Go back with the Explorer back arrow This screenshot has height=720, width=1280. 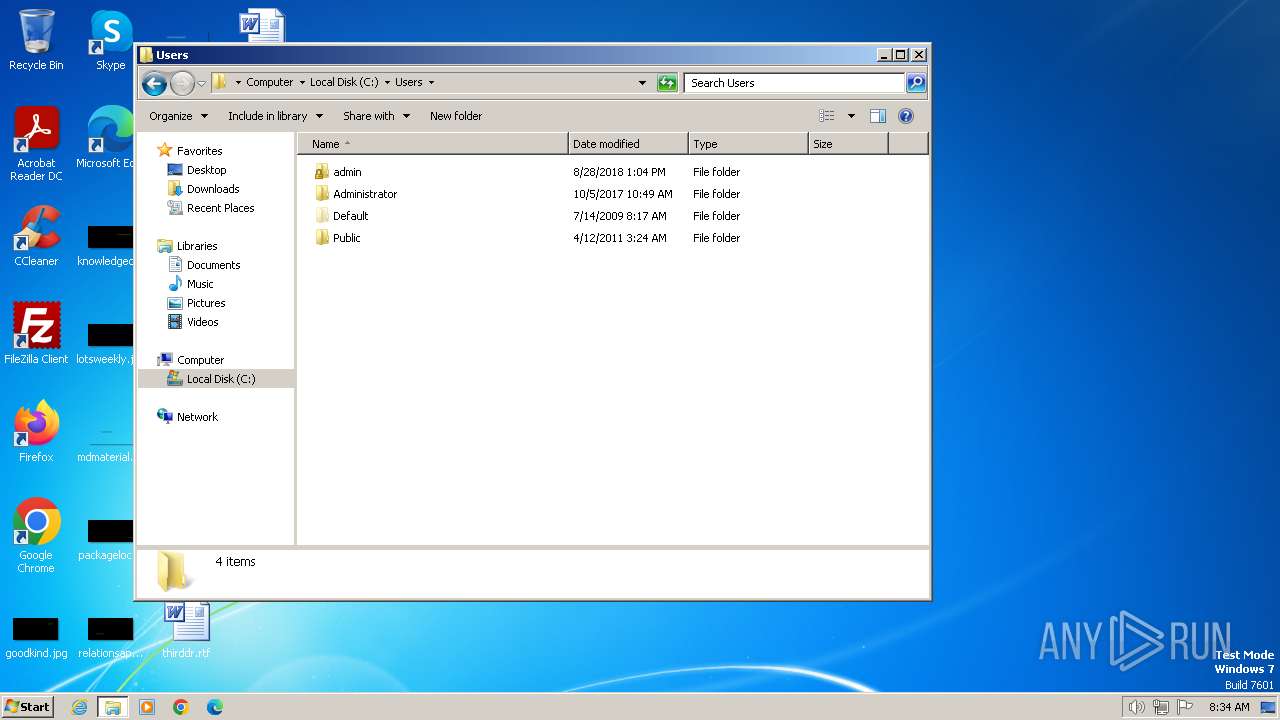[154, 83]
